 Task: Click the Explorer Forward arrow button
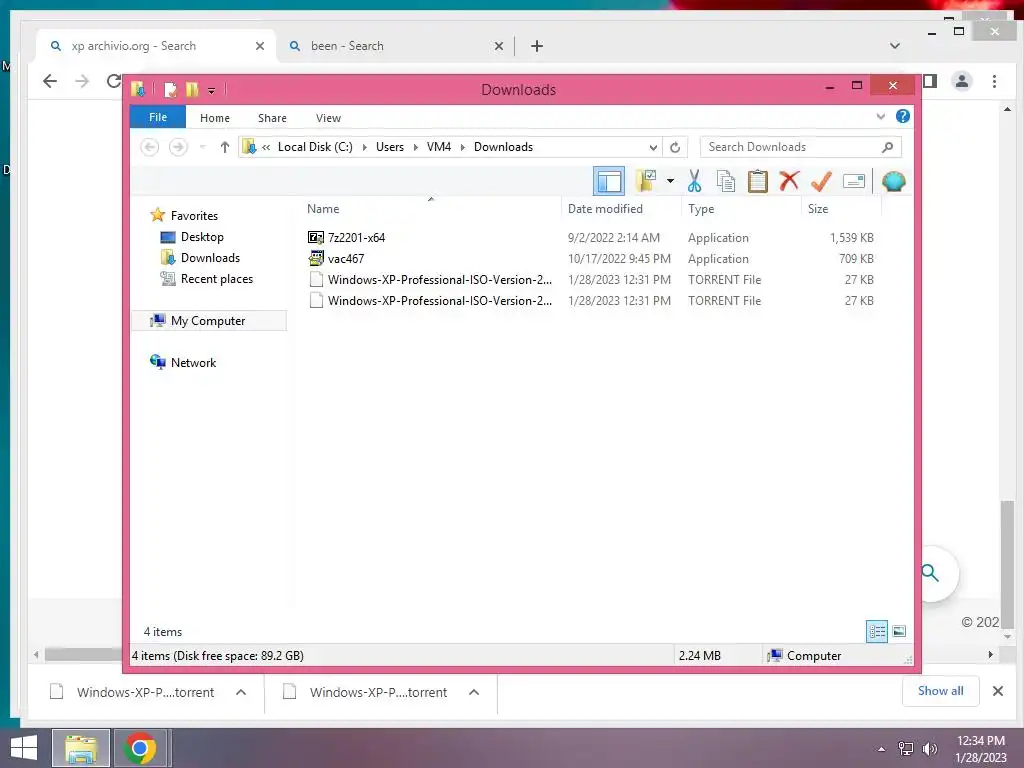[x=178, y=147]
